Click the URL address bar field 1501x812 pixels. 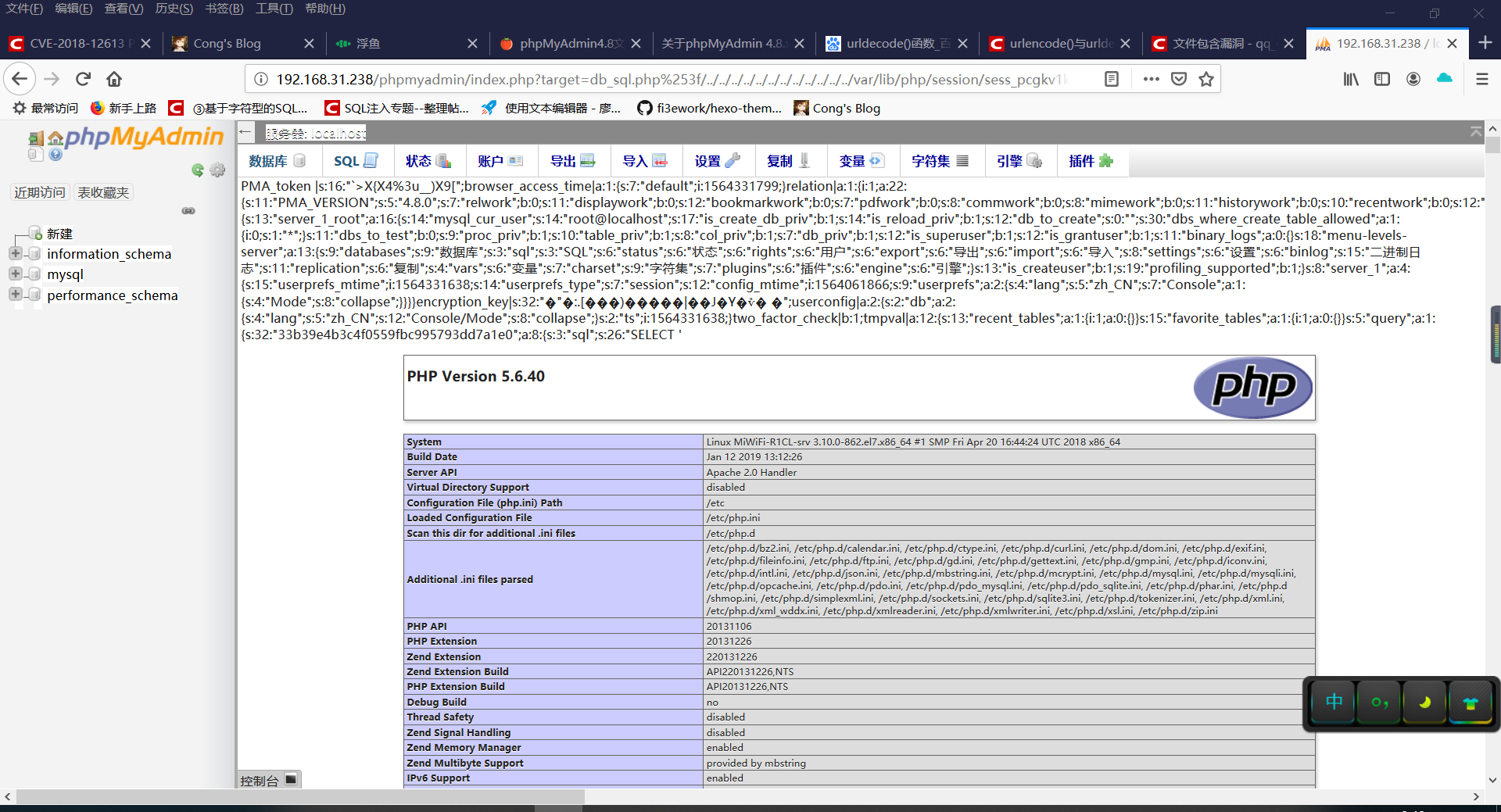point(672,79)
